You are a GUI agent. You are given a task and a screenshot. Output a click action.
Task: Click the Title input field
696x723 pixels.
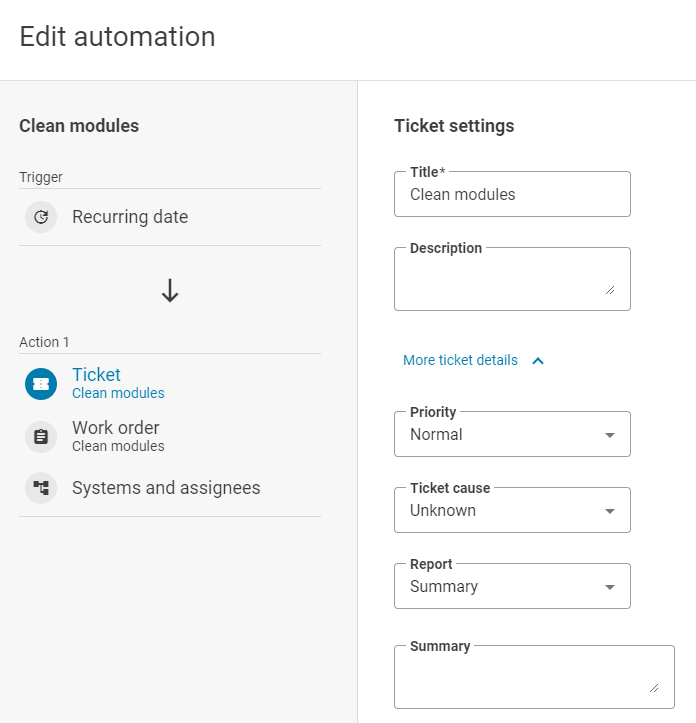point(512,195)
